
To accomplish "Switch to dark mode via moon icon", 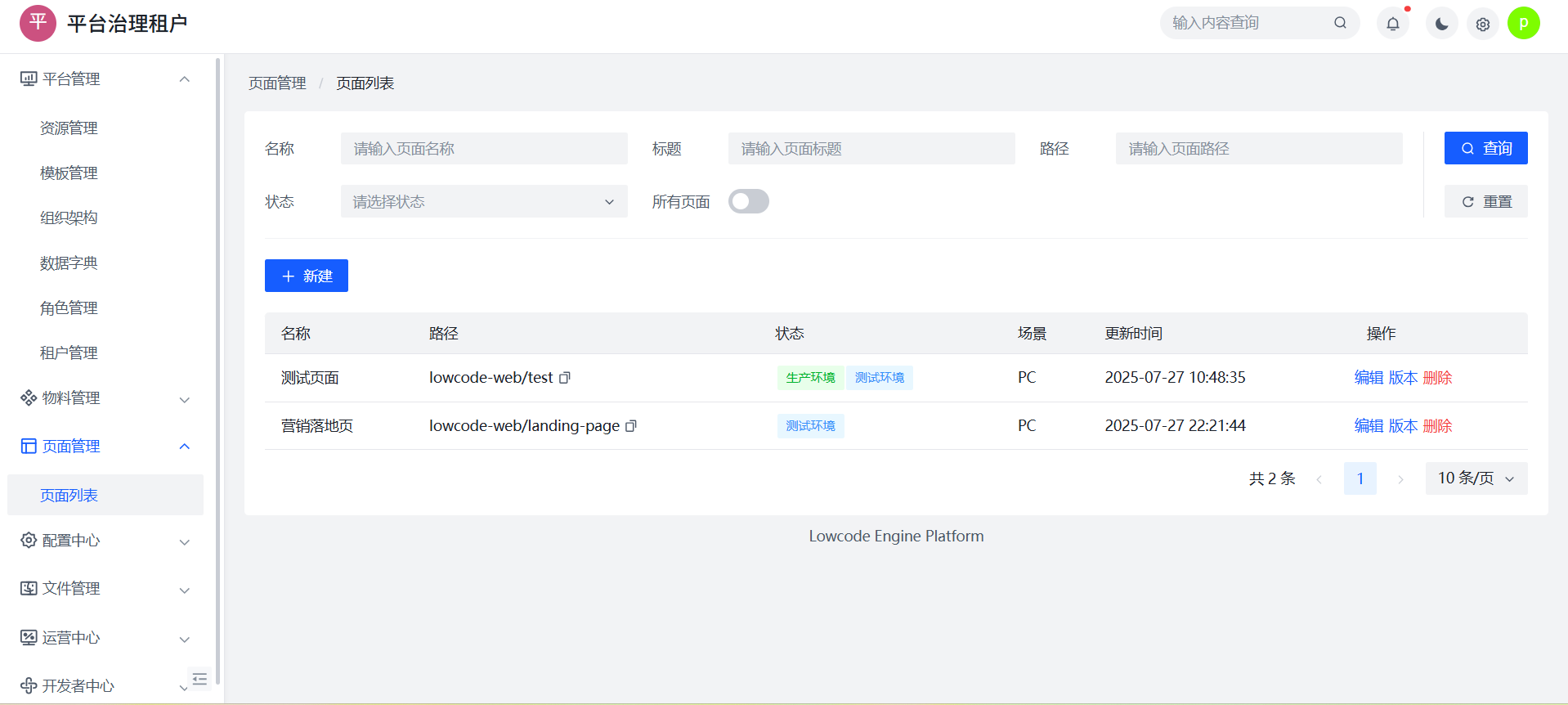I will [1441, 24].
